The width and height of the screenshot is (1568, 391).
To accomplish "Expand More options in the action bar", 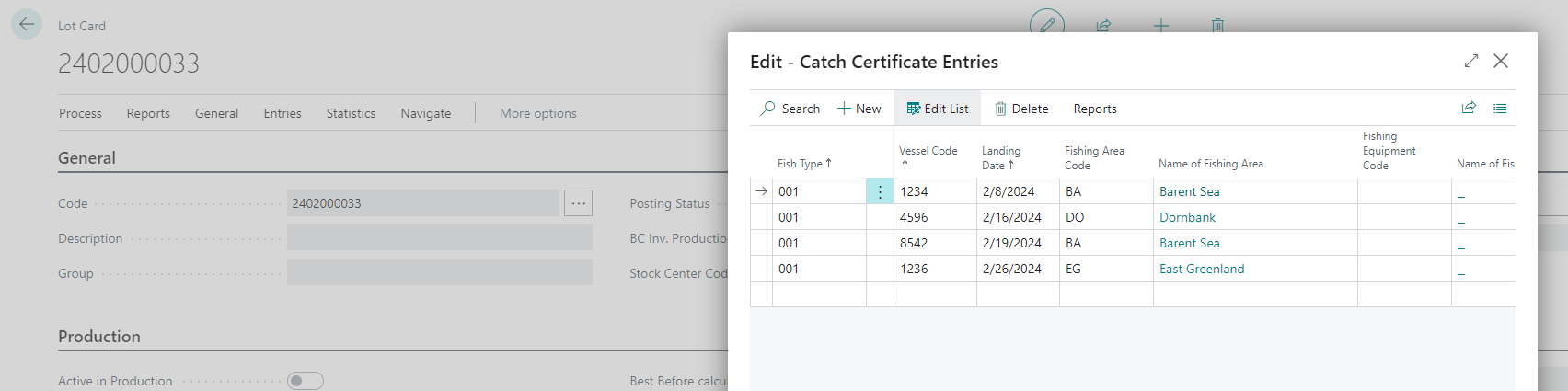I will (x=538, y=113).
